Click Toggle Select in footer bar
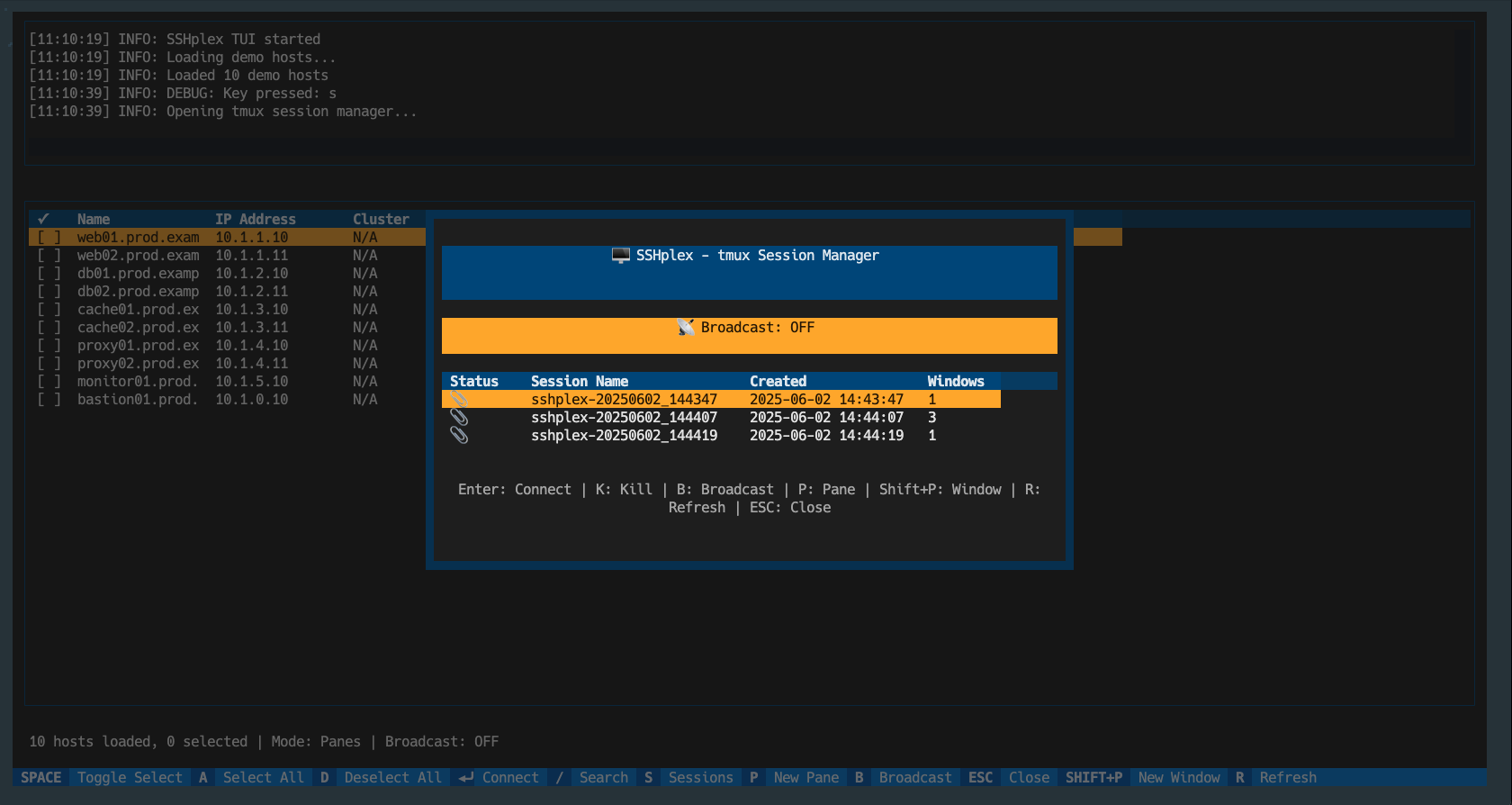This screenshot has height=805, width=1512. (130, 778)
